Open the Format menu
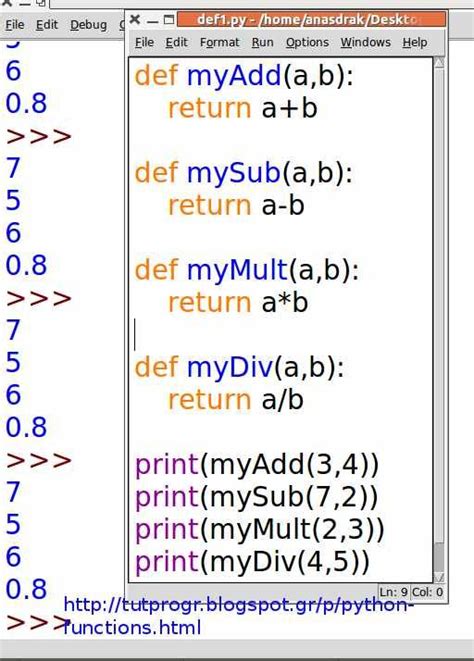Viewport: 474px width, 661px height. click(219, 43)
